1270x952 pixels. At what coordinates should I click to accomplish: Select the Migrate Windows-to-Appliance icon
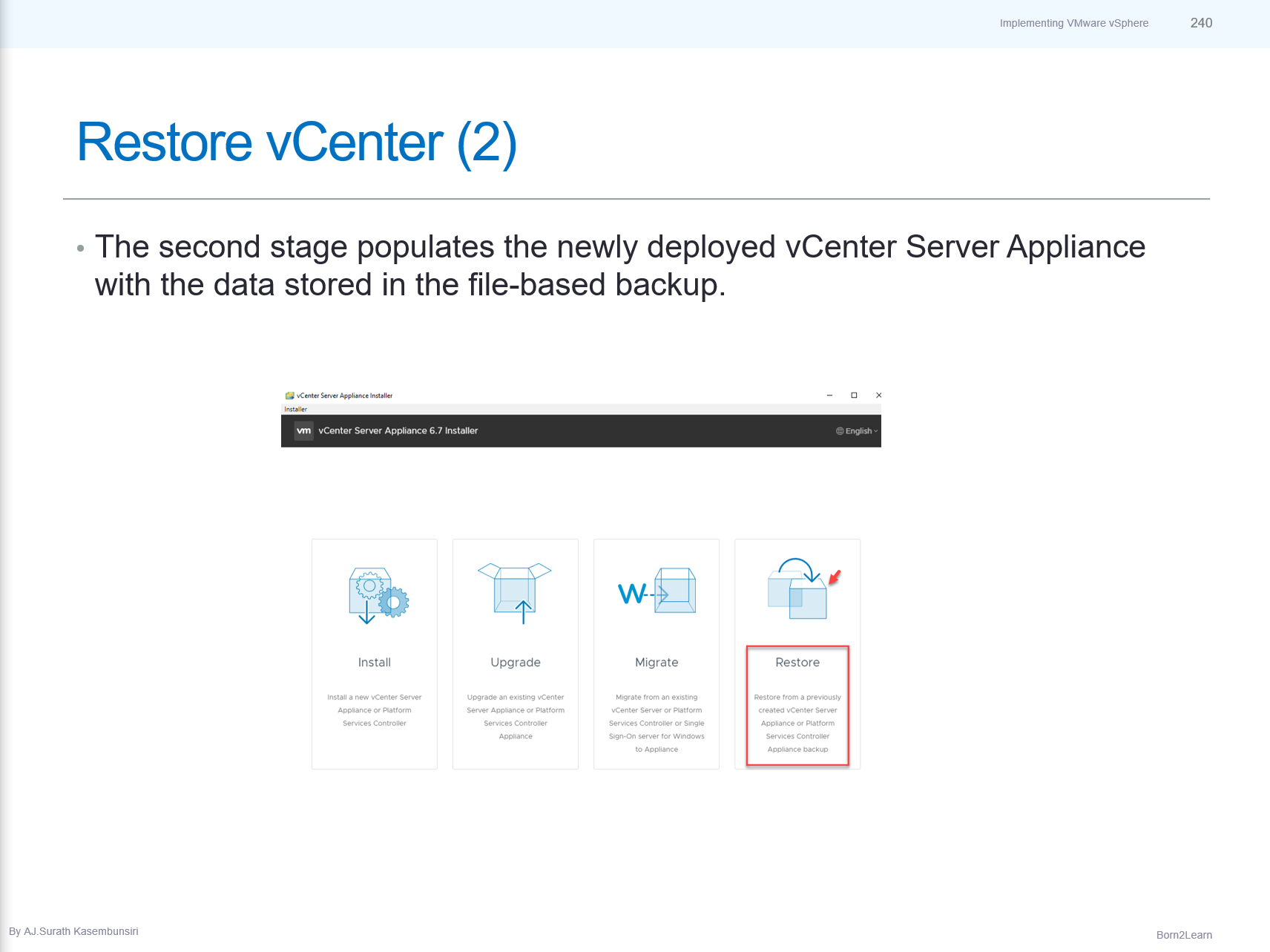656,590
